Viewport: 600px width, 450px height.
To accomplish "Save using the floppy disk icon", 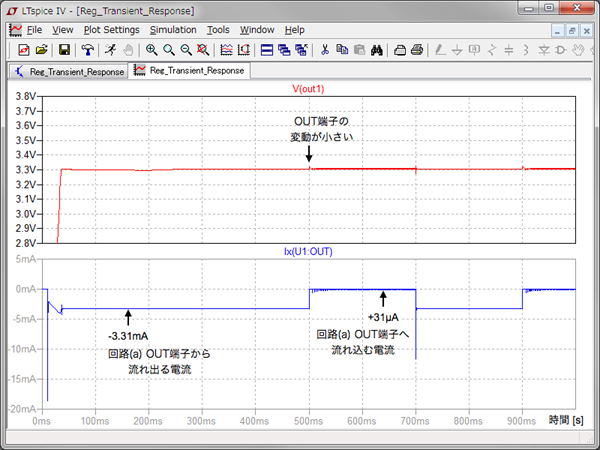I will [x=64, y=49].
